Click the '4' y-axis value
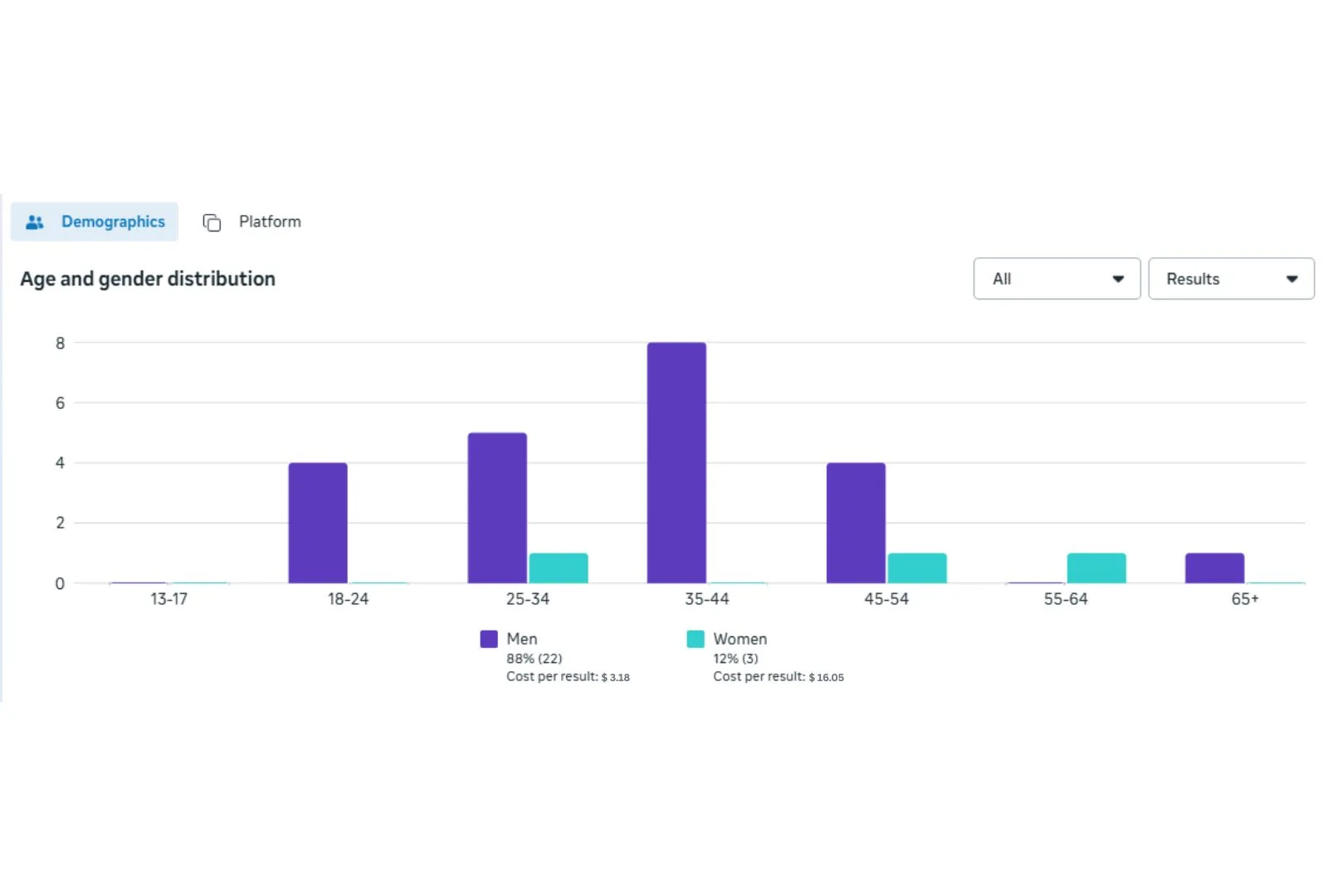1328x896 pixels. click(60, 463)
